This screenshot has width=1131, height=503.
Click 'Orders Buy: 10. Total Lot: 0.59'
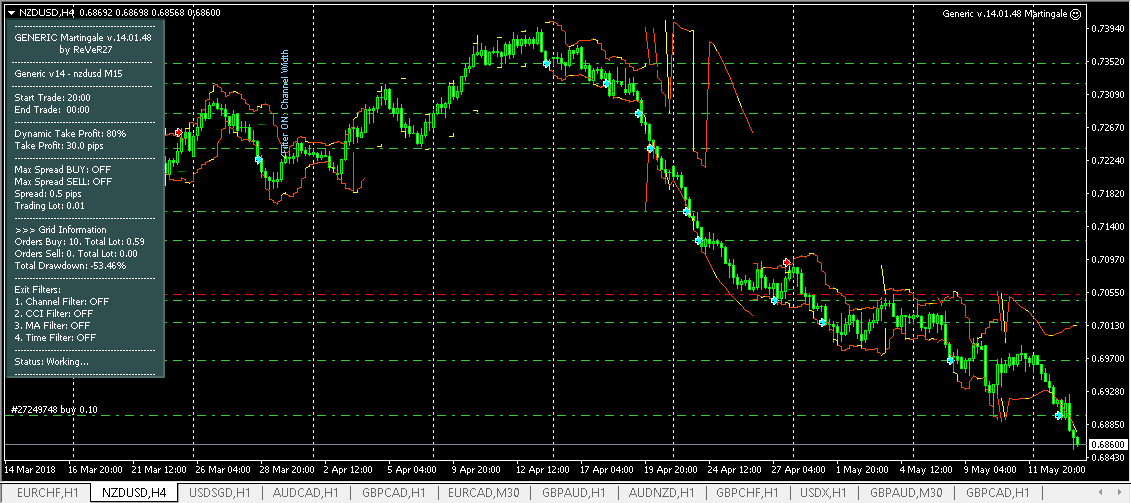(x=79, y=242)
